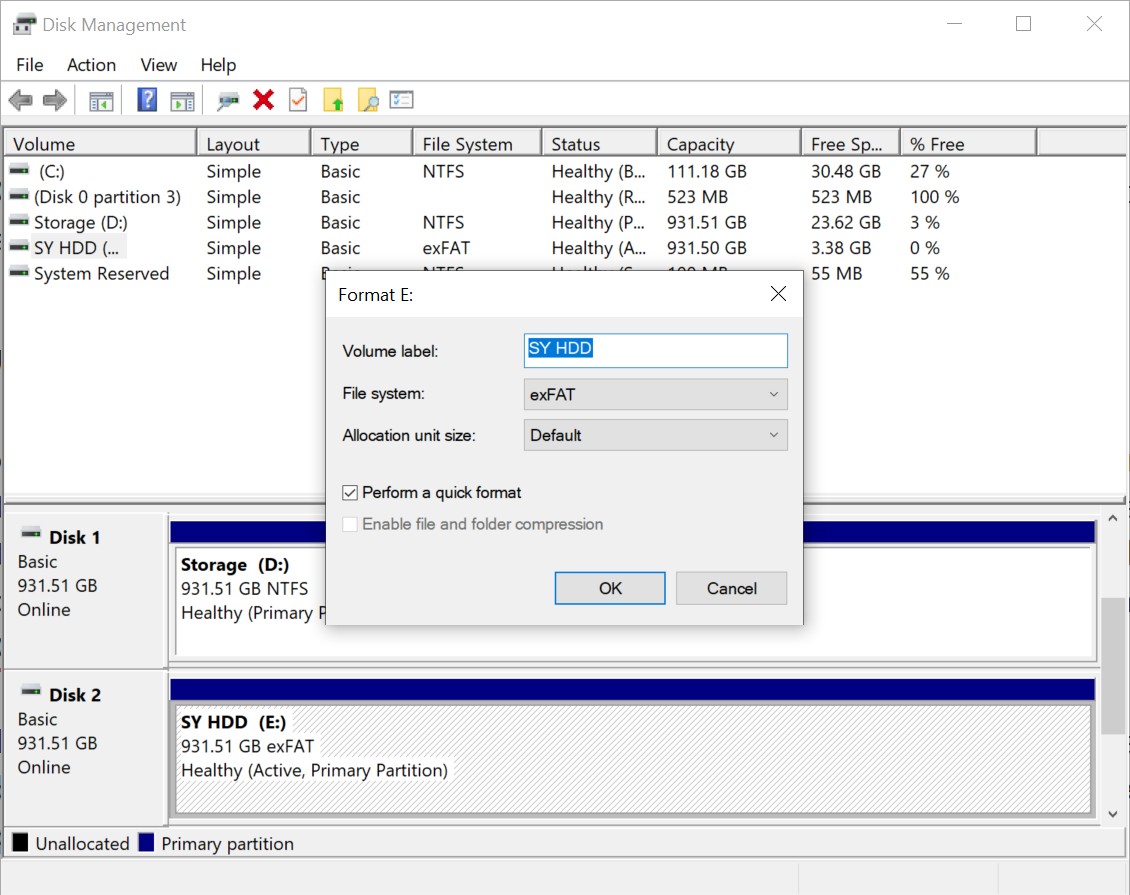Select the Storage (D:) row in volume list

point(80,223)
